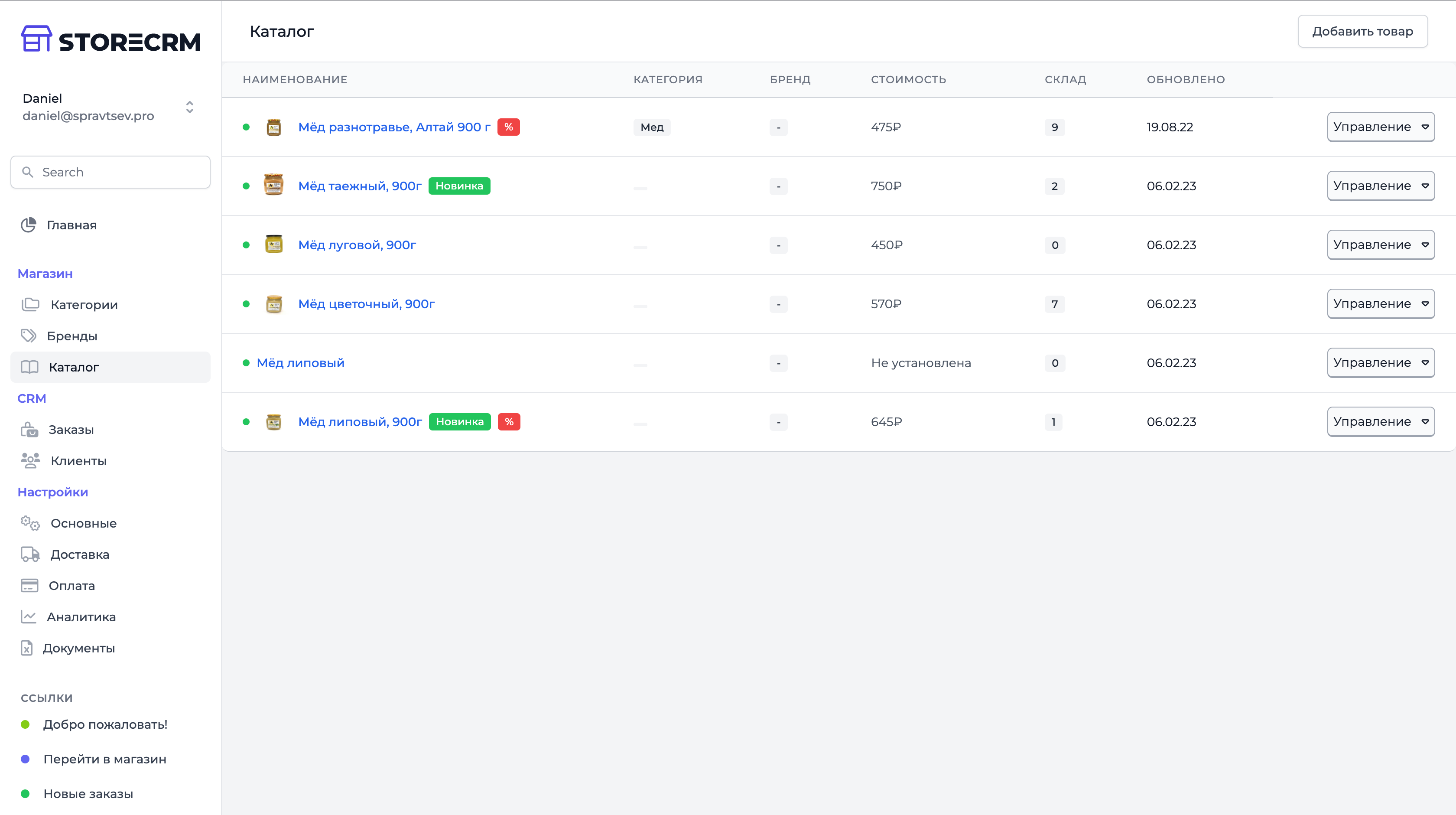
Task: Click the chart icon next to Аналитика
Action: pos(29,616)
